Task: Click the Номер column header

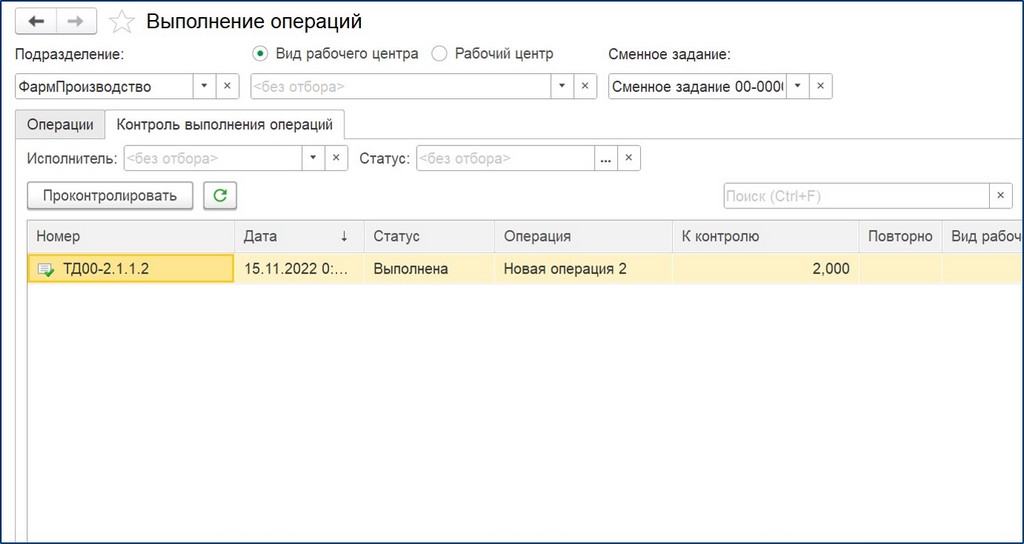Action: pos(131,236)
